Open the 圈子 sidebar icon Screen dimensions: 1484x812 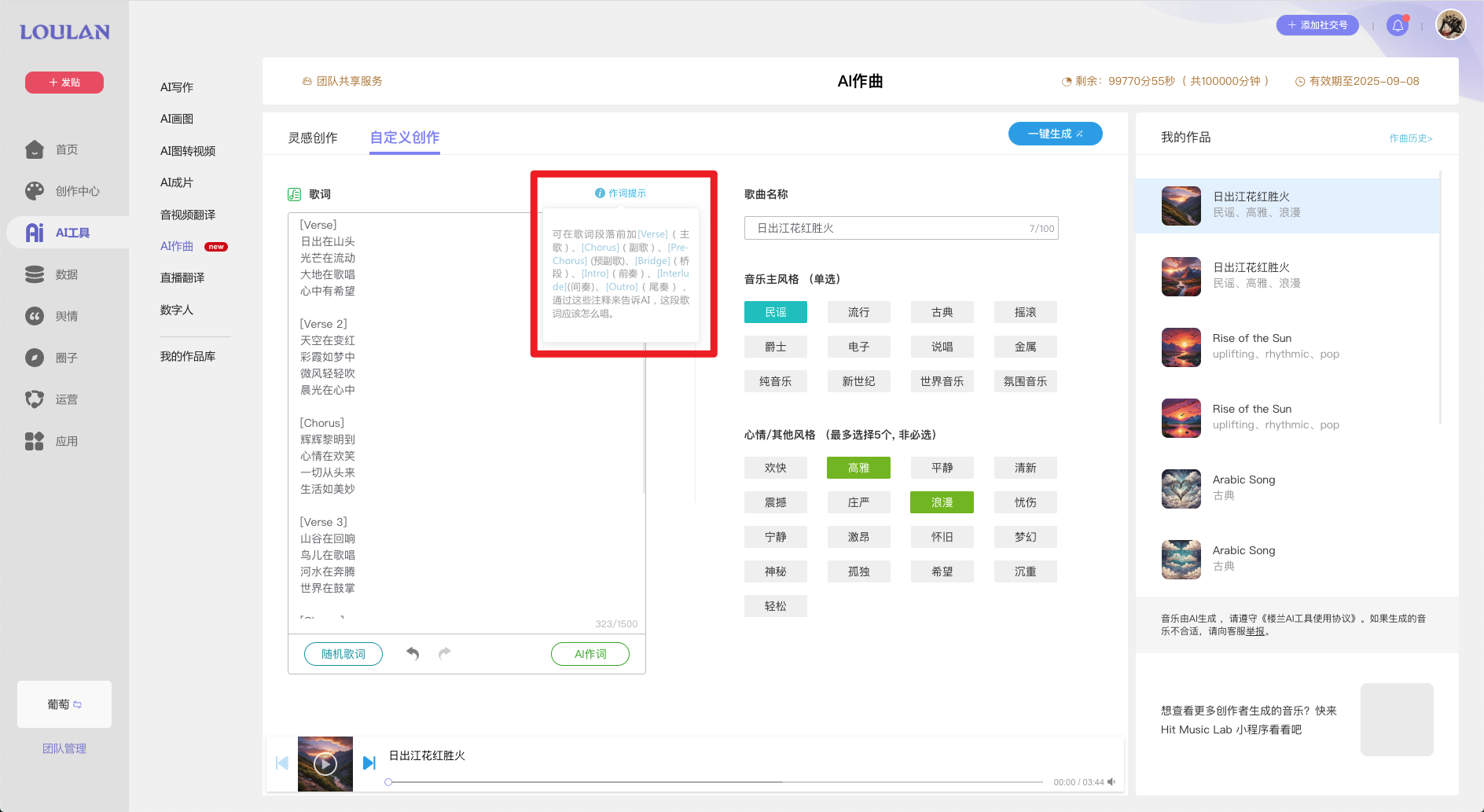(35, 357)
